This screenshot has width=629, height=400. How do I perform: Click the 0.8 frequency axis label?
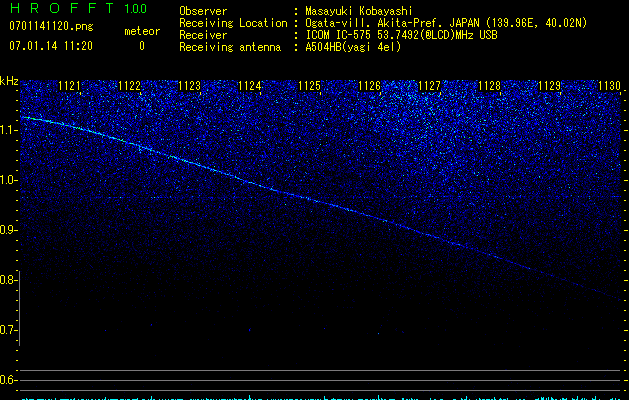[x=8, y=280]
